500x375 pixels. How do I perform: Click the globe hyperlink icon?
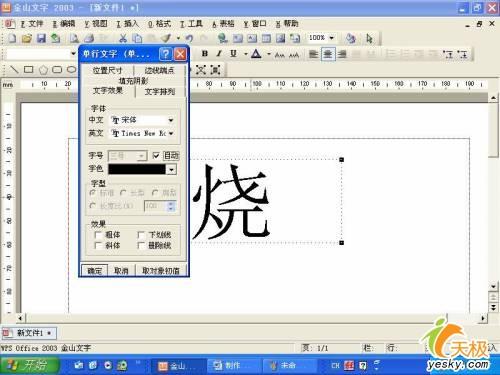223,38
